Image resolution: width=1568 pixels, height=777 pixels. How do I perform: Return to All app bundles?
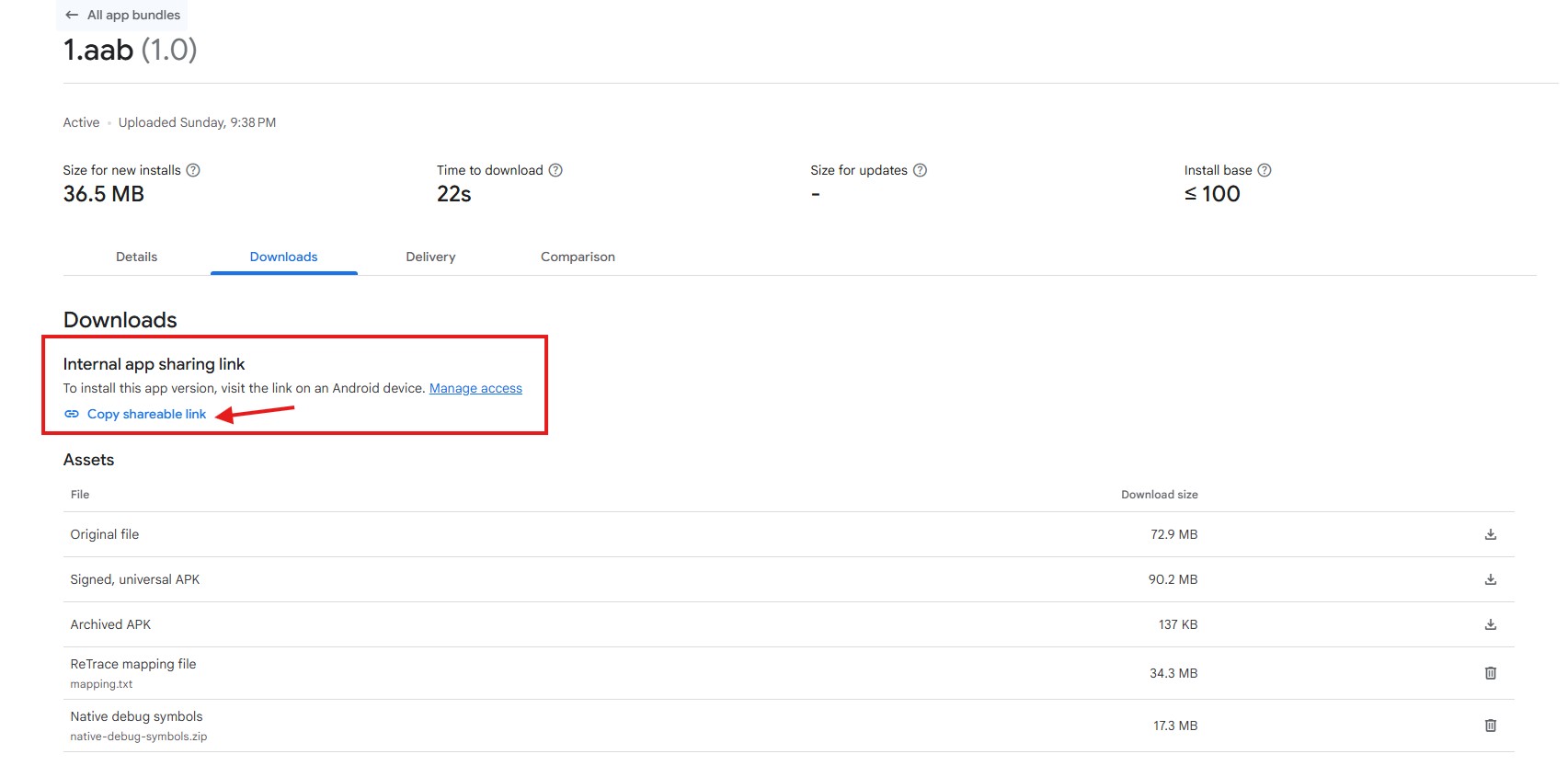(133, 15)
